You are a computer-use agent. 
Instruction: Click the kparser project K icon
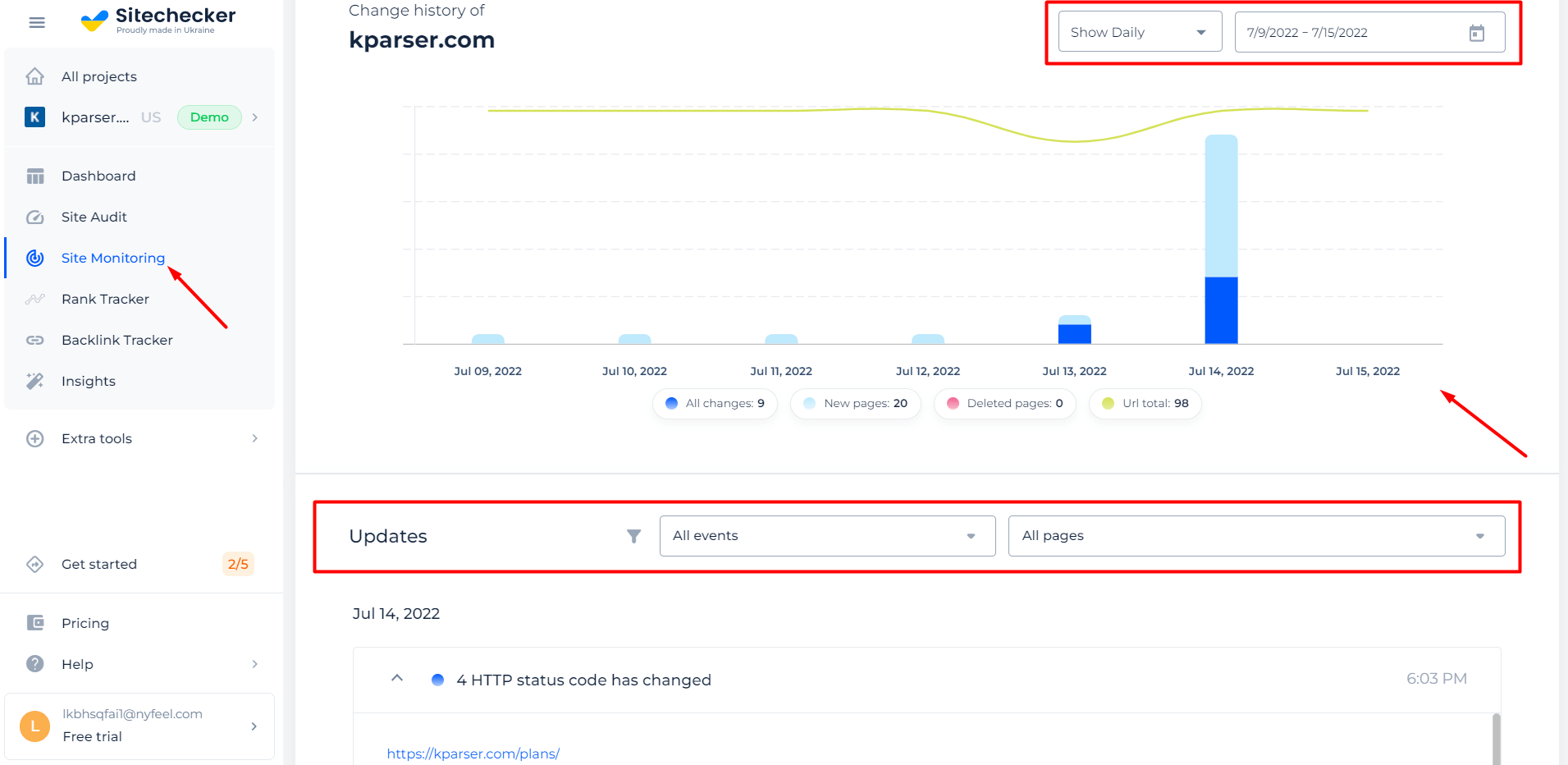[34, 117]
